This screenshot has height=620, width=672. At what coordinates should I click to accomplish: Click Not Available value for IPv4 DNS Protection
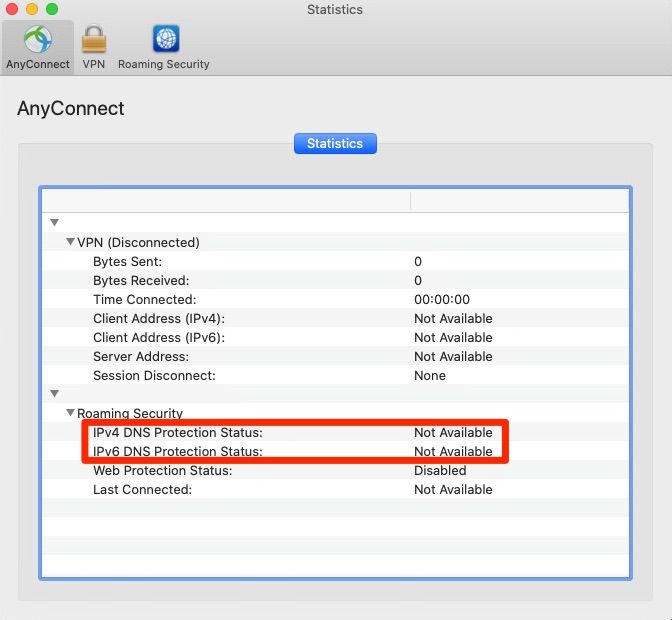453,432
